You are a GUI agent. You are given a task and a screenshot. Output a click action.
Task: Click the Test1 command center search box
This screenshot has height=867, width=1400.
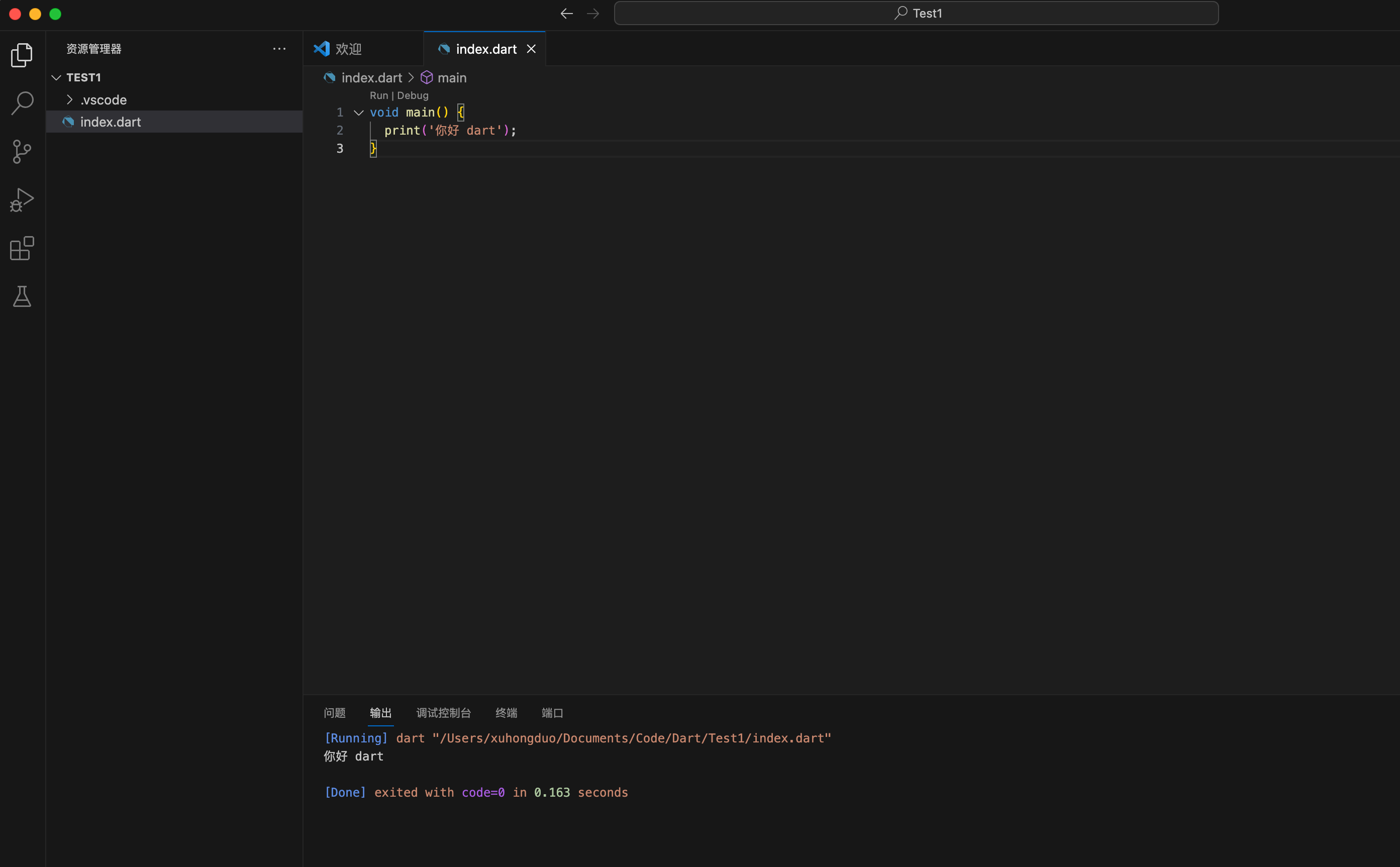click(916, 13)
